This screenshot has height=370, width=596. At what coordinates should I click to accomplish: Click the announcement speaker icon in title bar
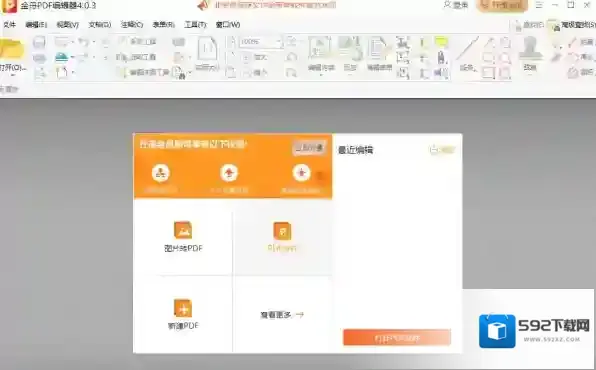[204, 5]
